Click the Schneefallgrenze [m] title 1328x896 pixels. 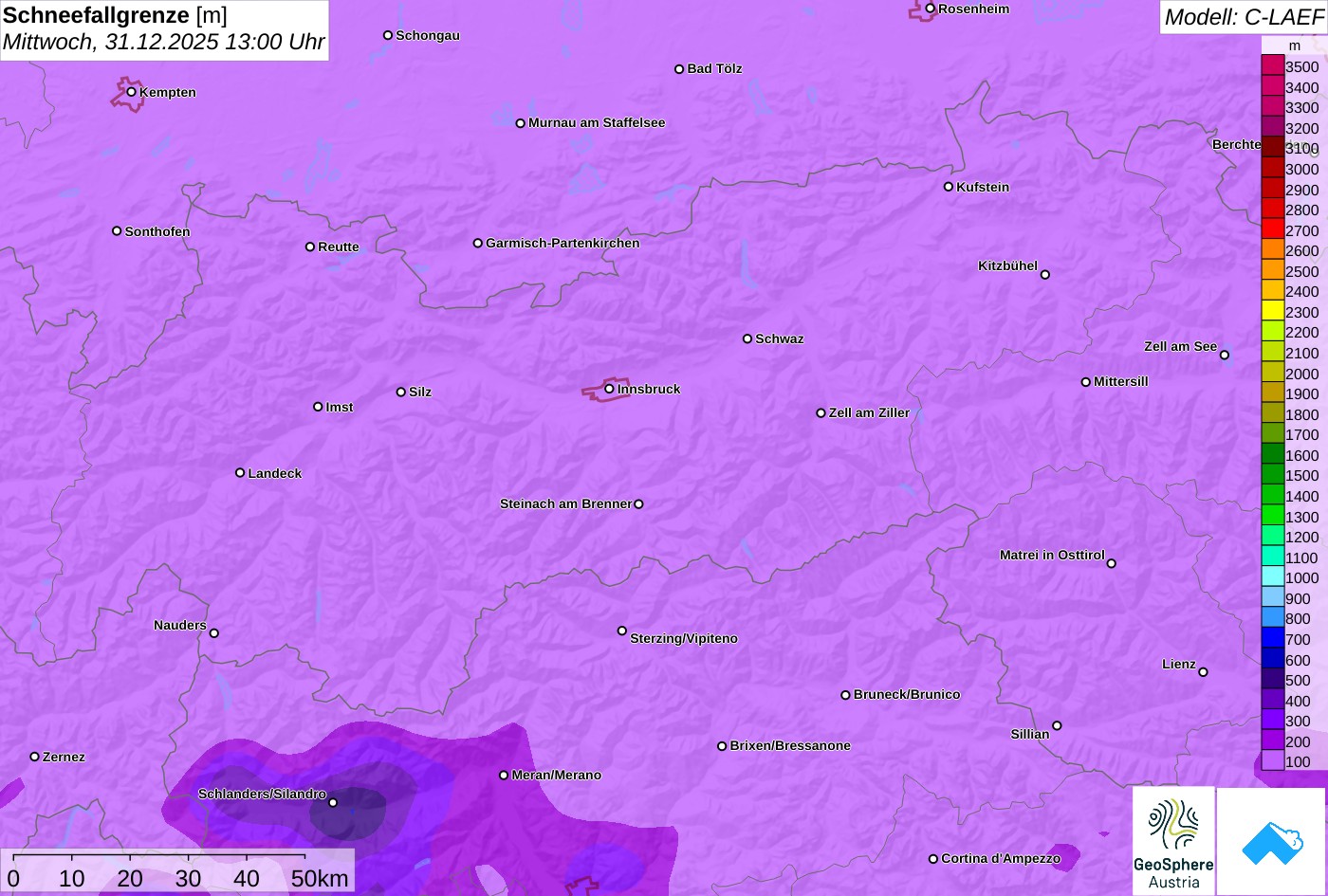(115, 15)
